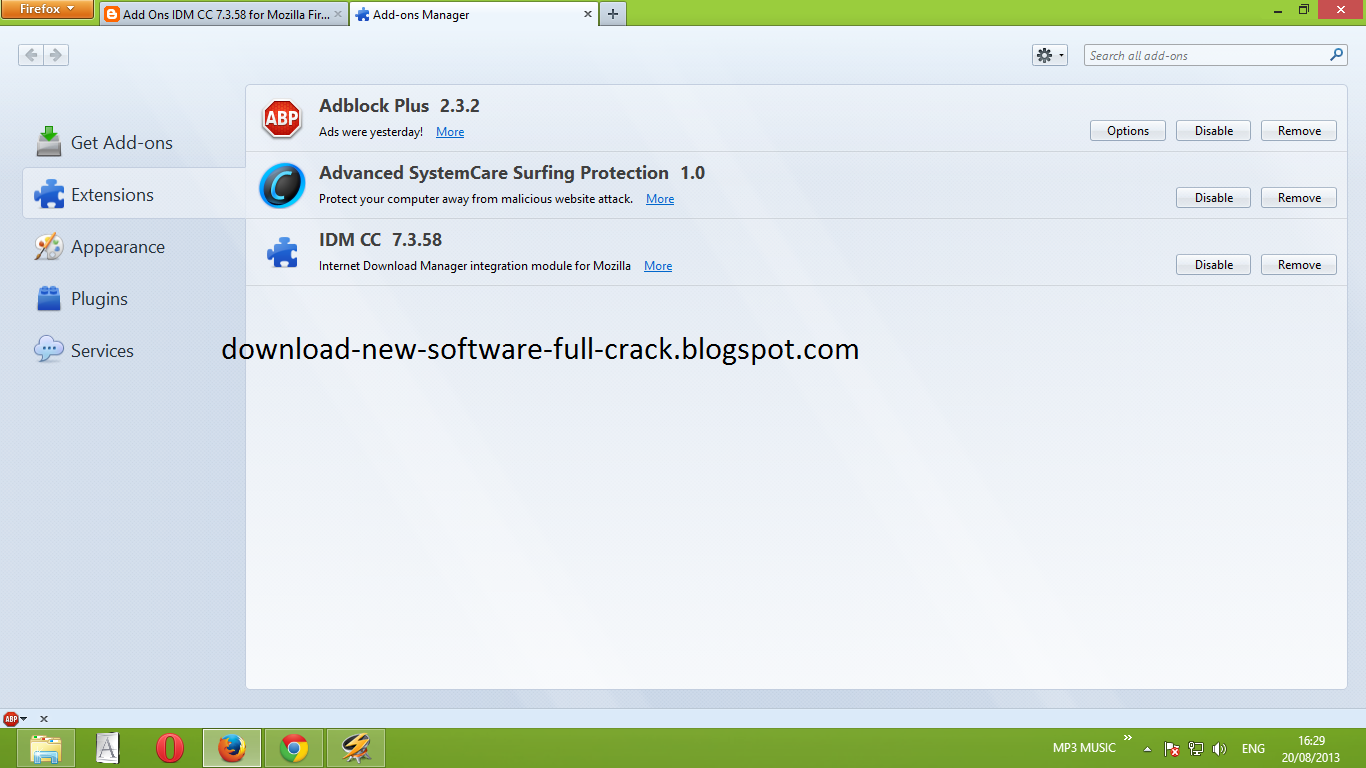Open Options for Adblock Plus

coord(1128,131)
